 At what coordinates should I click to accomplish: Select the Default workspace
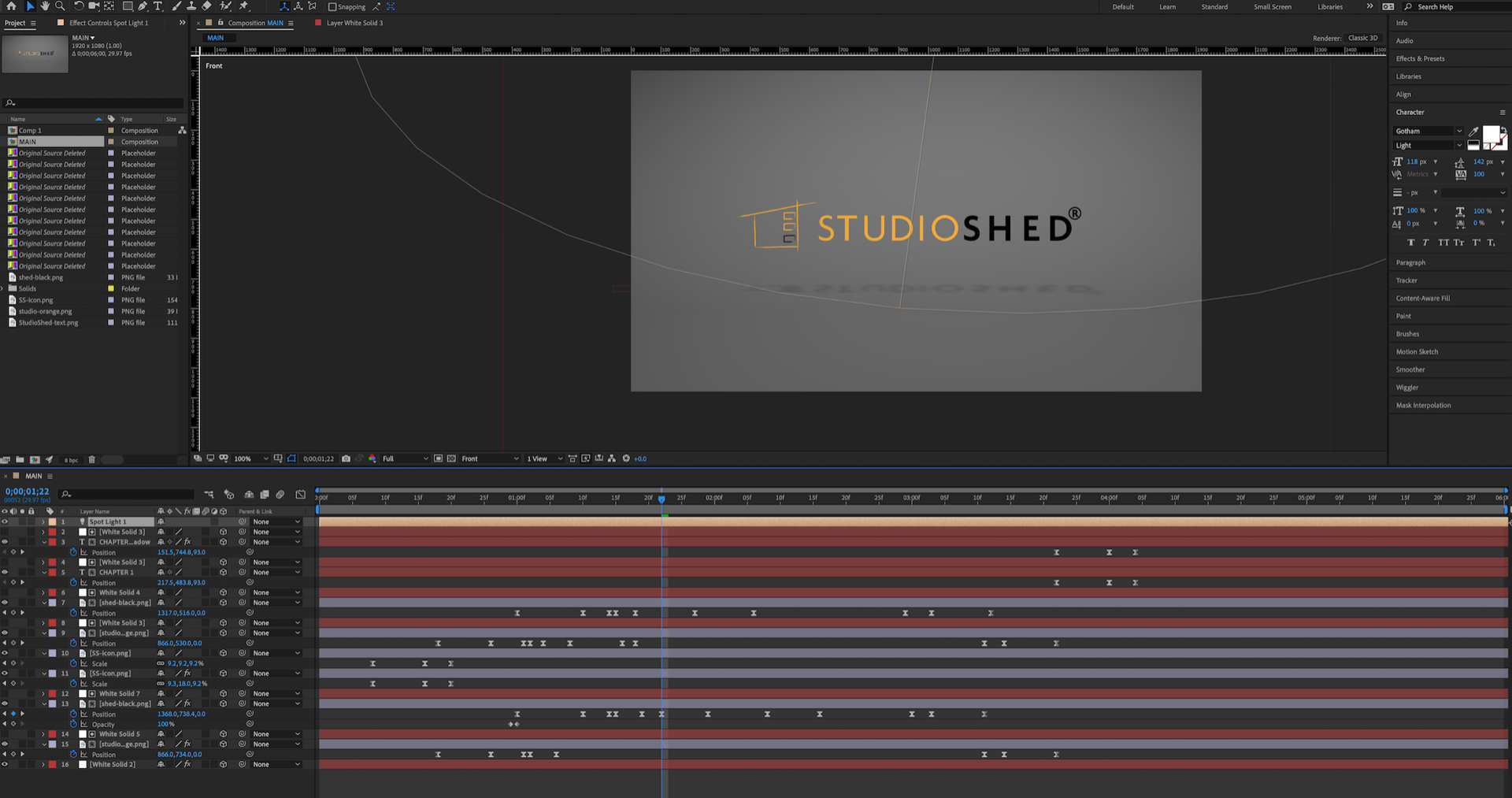click(x=1123, y=7)
